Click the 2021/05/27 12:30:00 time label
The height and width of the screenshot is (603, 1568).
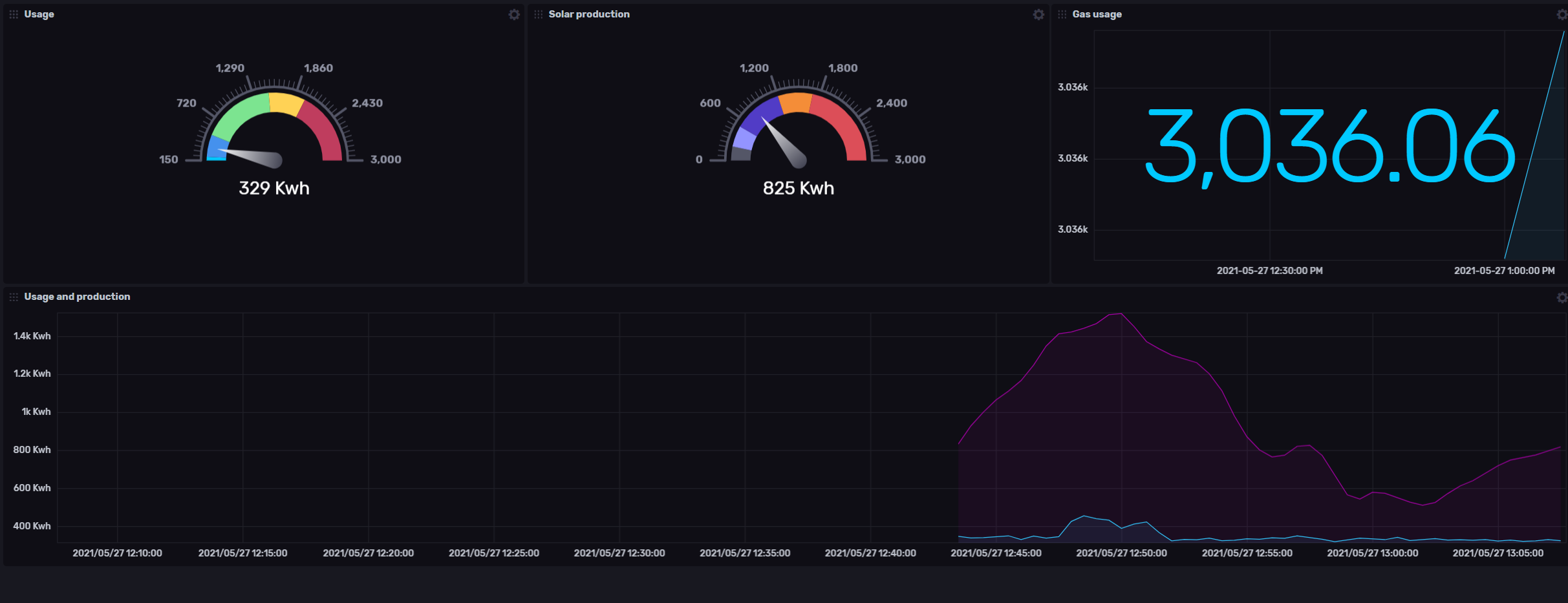pyautogui.click(x=619, y=553)
